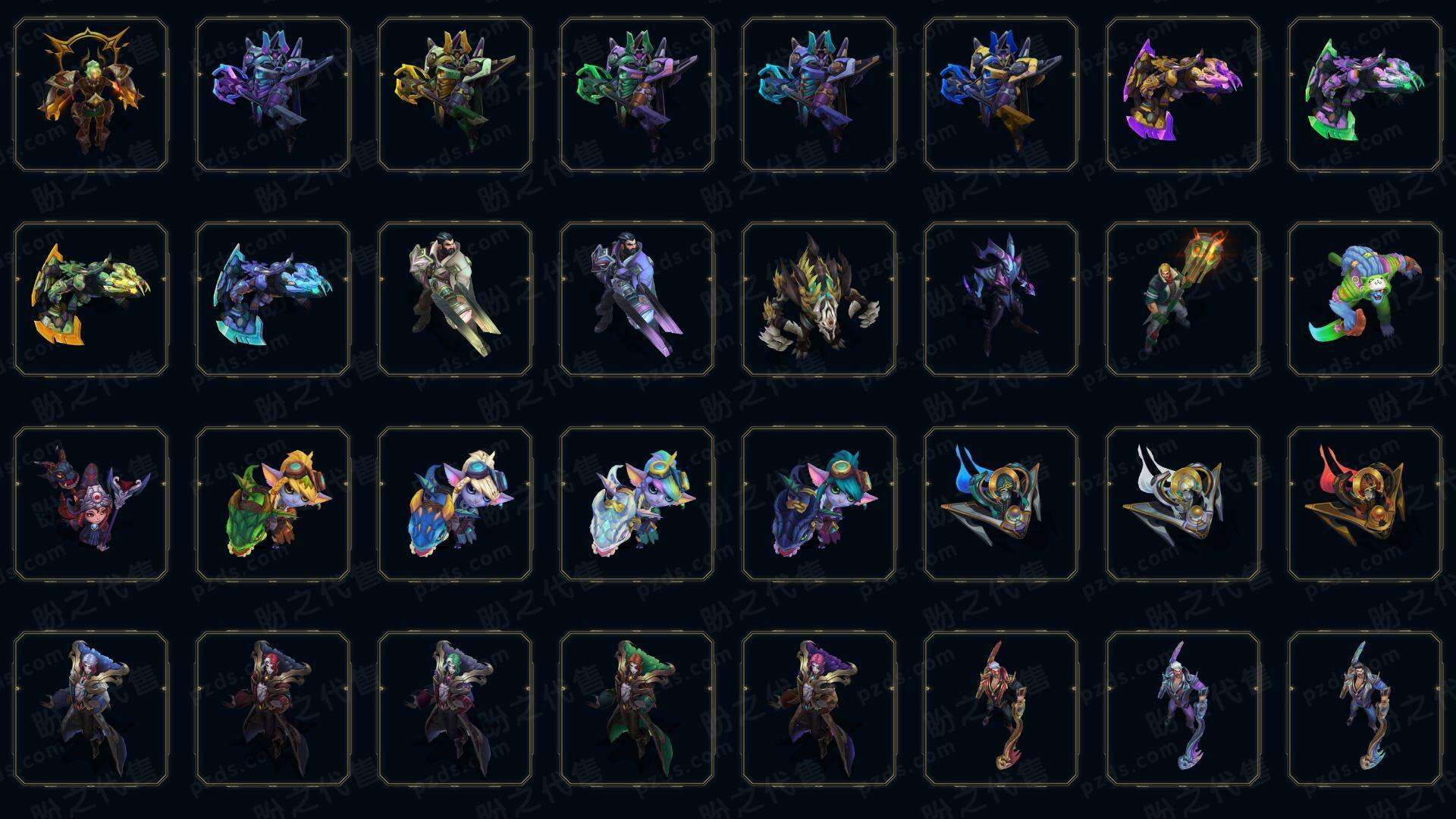Click the red-haired girl with dark puppet
The width and height of the screenshot is (1456, 819).
[x=91, y=504]
